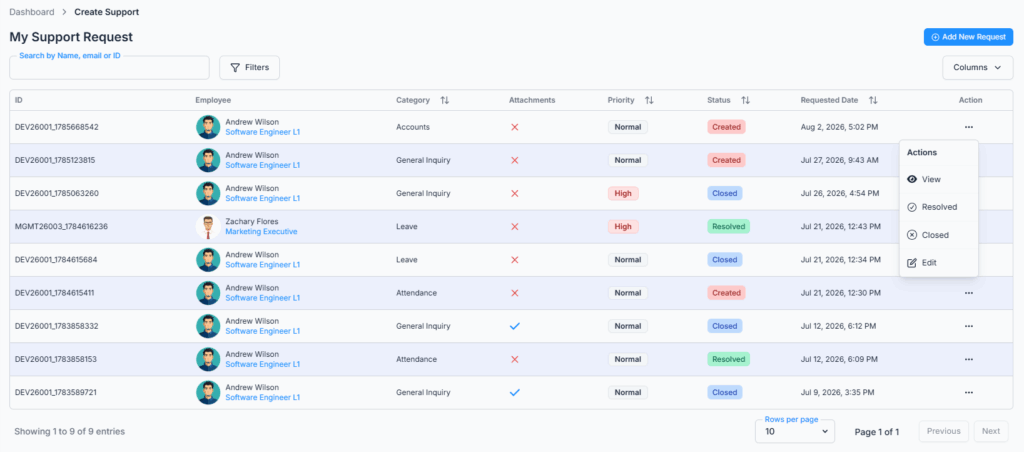The height and width of the screenshot is (452, 1024).
Task: Sort the Priority column with its arrows icon
Action: tap(649, 101)
